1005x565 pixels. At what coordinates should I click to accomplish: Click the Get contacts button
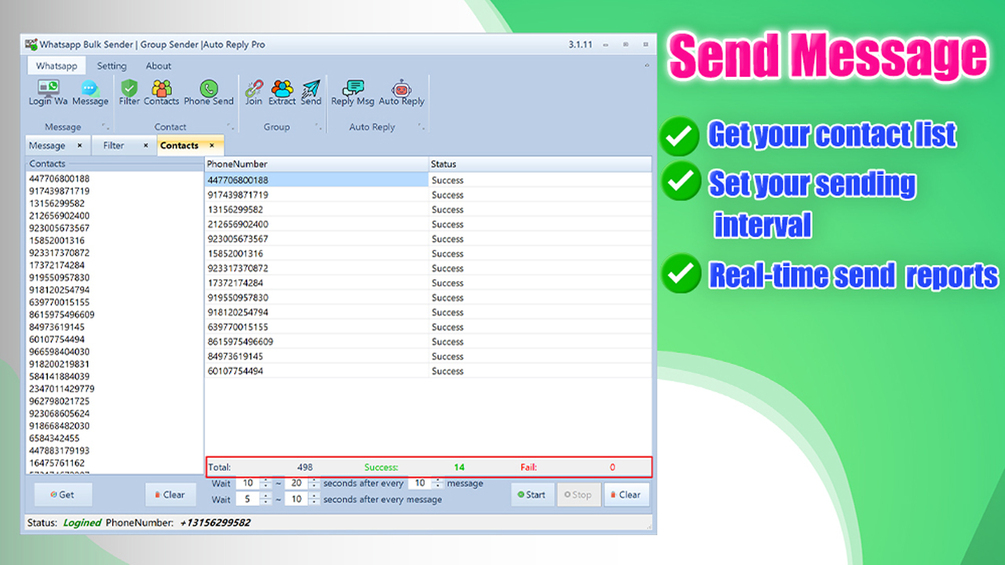click(x=63, y=495)
